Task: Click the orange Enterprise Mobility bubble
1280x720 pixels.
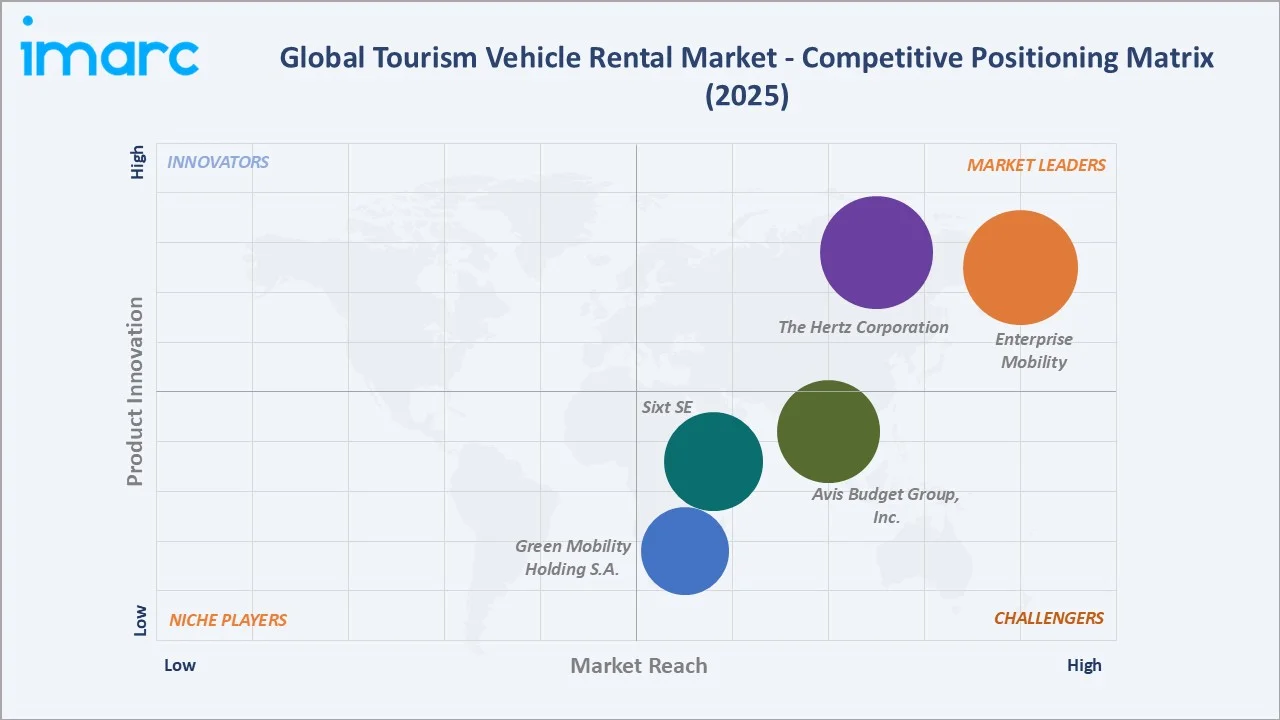Action: coord(1020,268)
